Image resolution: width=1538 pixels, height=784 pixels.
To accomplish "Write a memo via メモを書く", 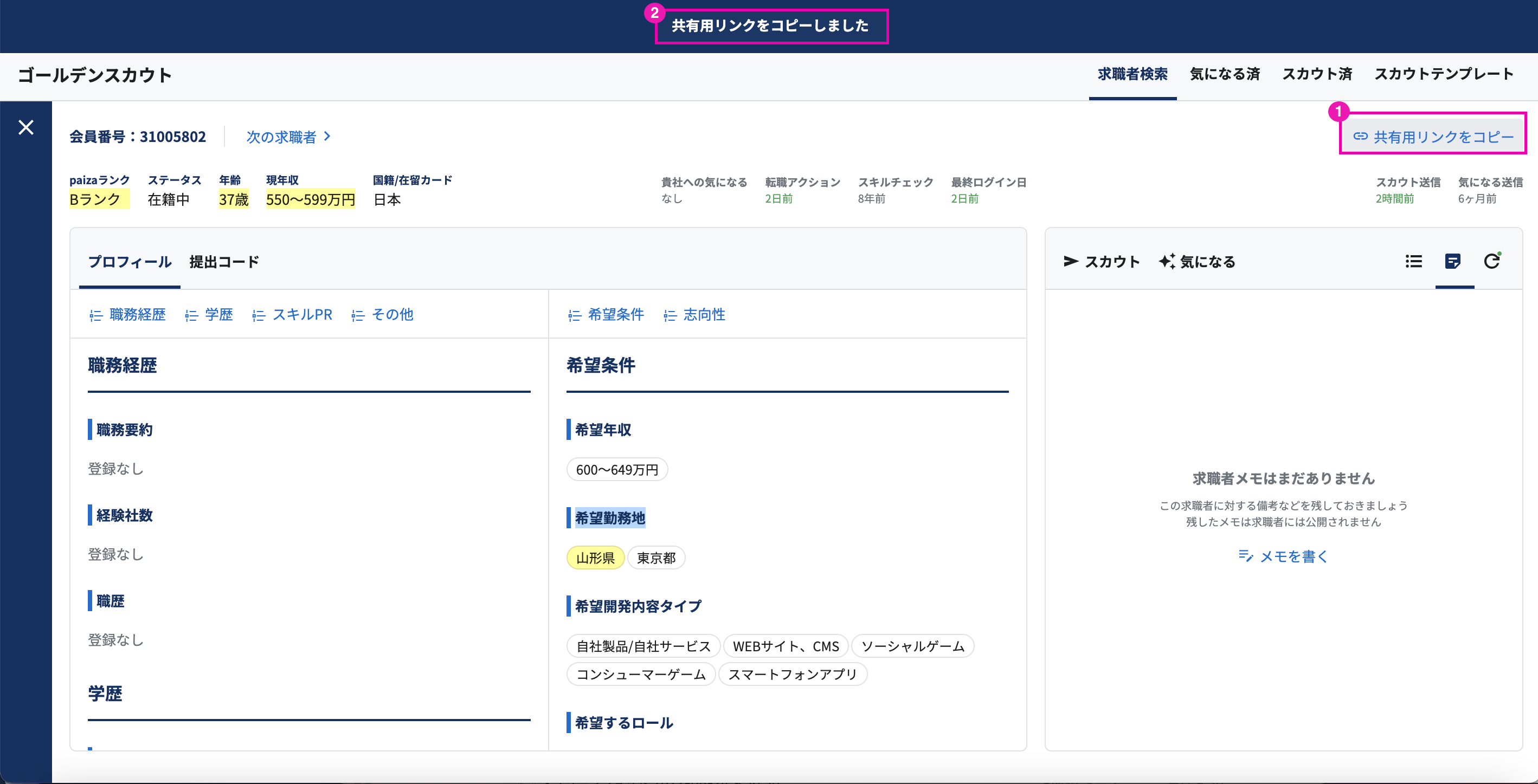I will pos(1283,556).
